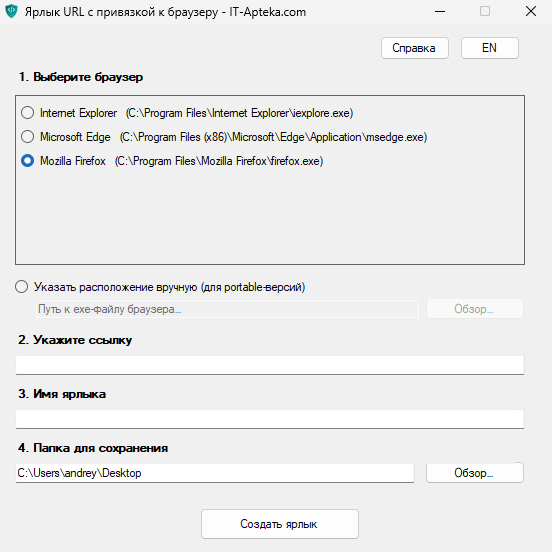Minimize the URL shortcut window
Screen dimensions: 552x552
[440, 12]
